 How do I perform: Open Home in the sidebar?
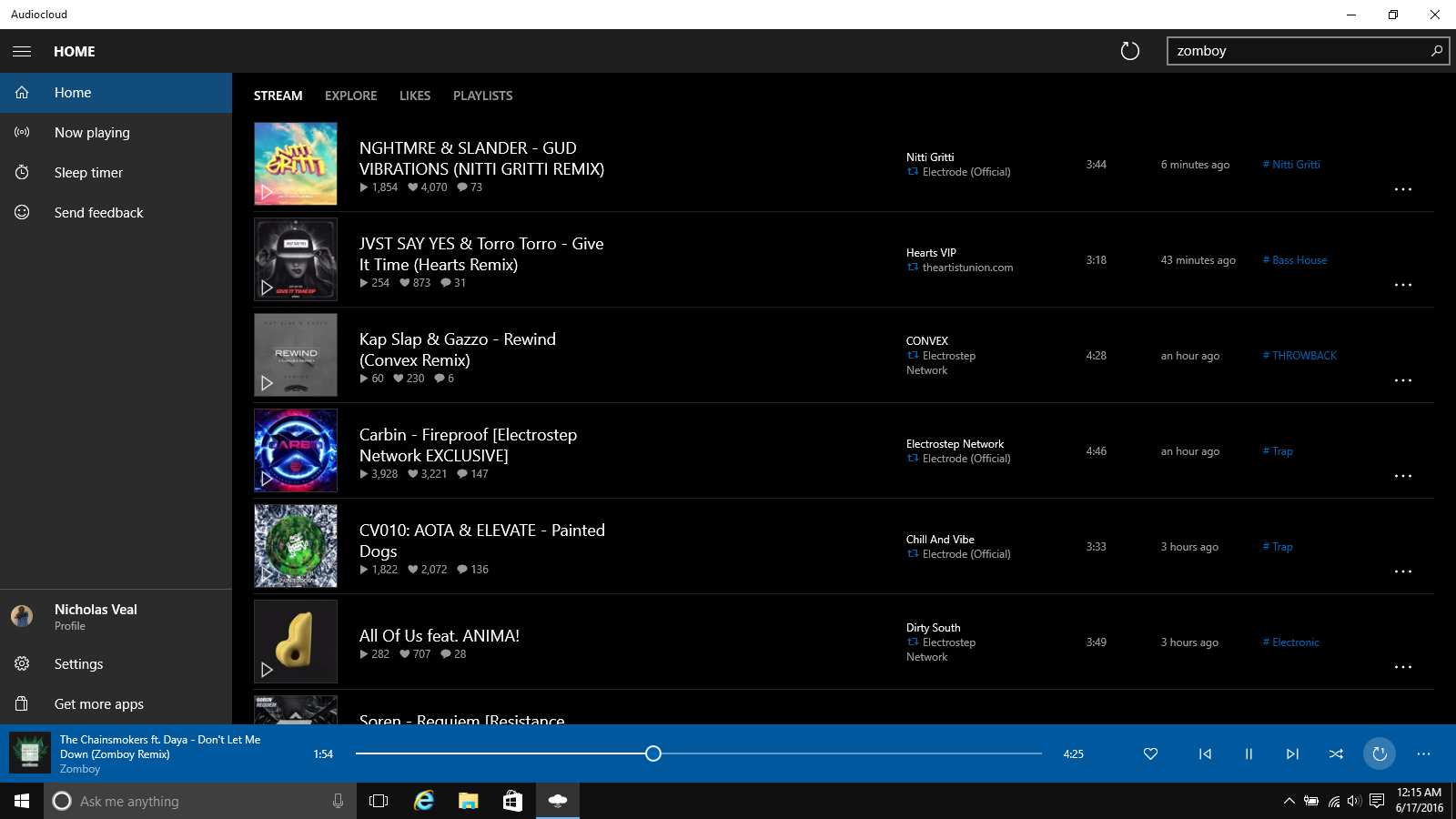tap(116, 93)
